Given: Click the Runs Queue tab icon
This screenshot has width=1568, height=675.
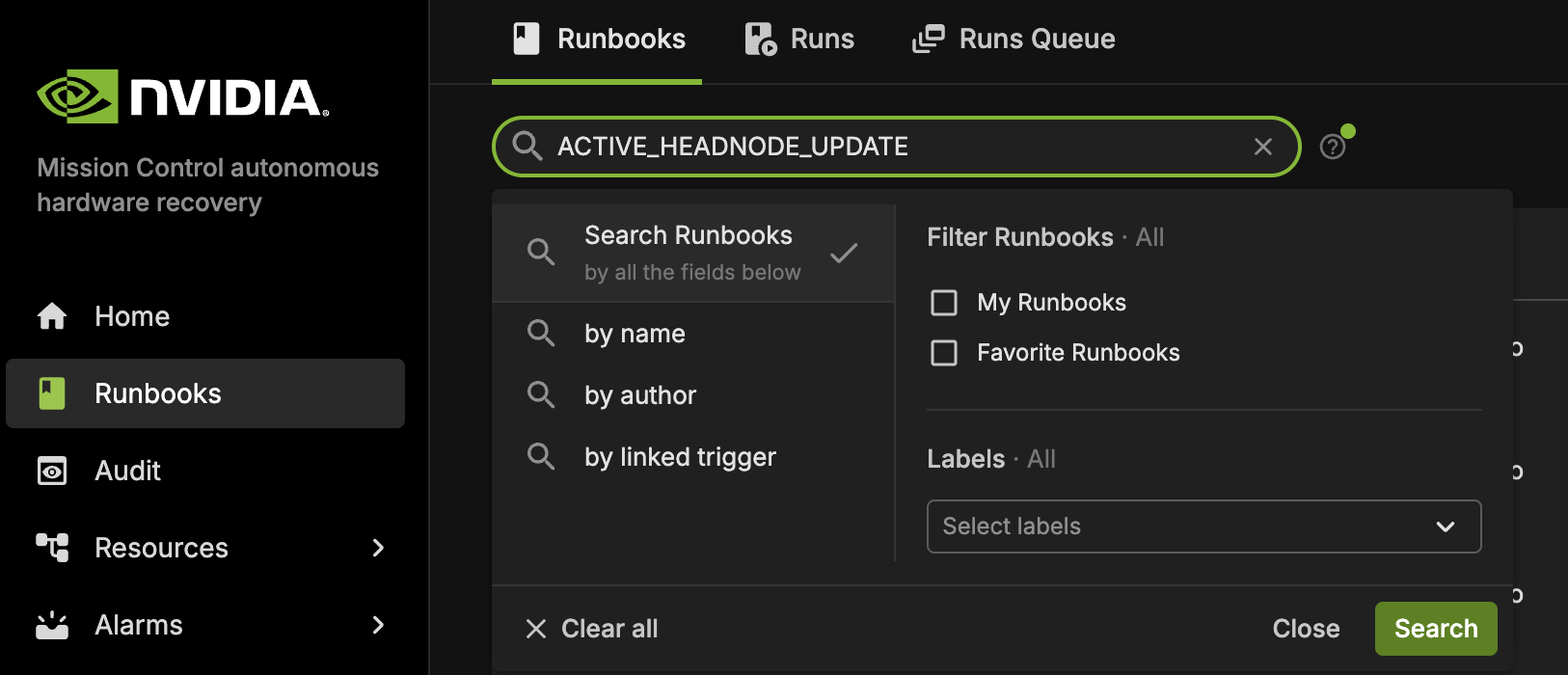Looking at the screenshot, I should coord(929,40).
